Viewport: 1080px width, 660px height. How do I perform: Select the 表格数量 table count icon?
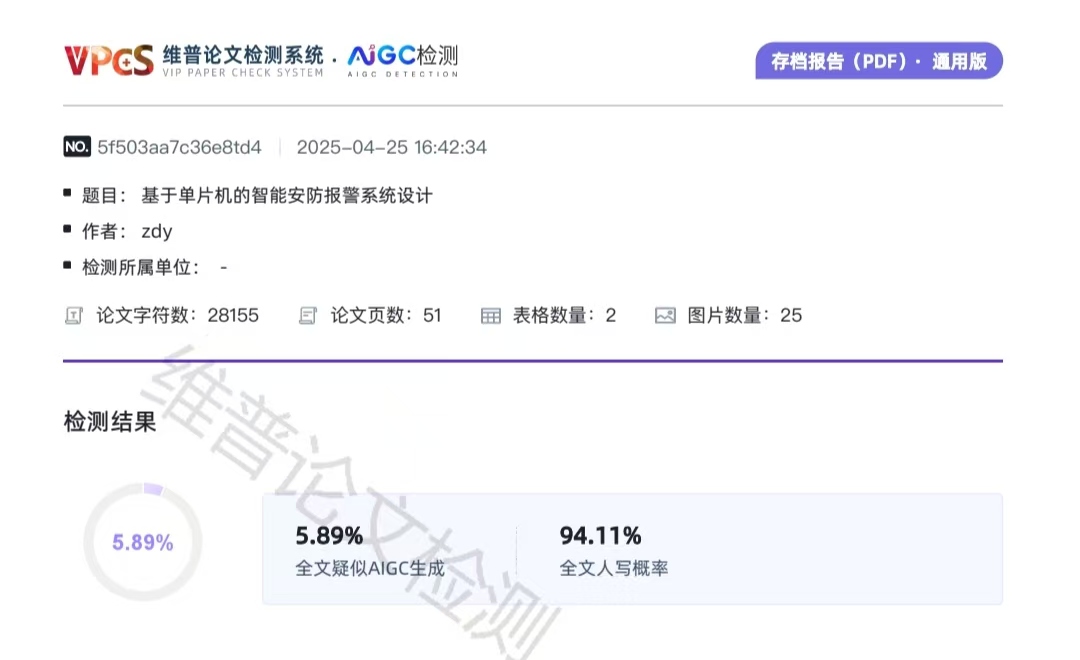(490, 315)
